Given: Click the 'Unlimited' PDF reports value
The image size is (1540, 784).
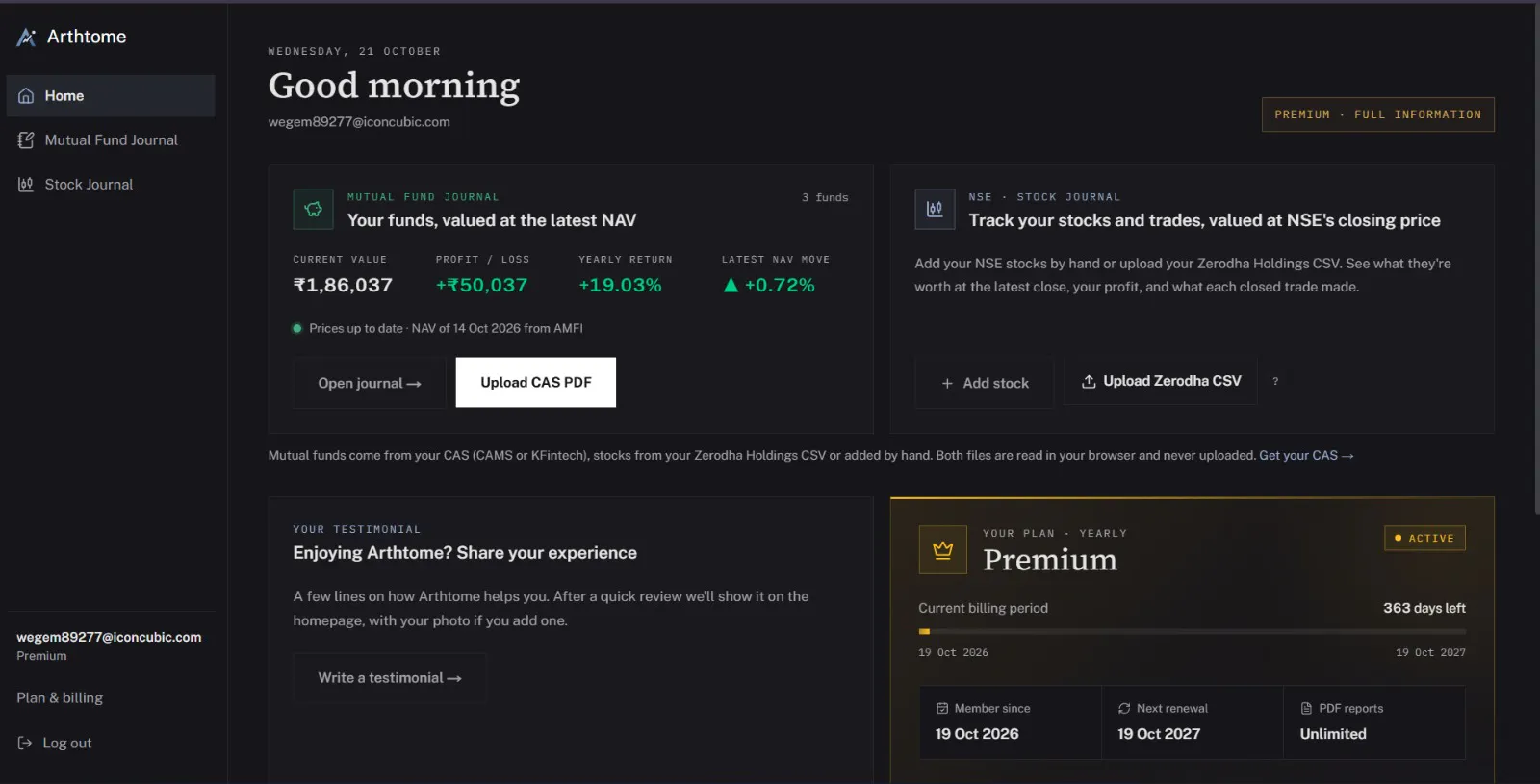Looking at the screenshot, I should (x=1333, y=734).
